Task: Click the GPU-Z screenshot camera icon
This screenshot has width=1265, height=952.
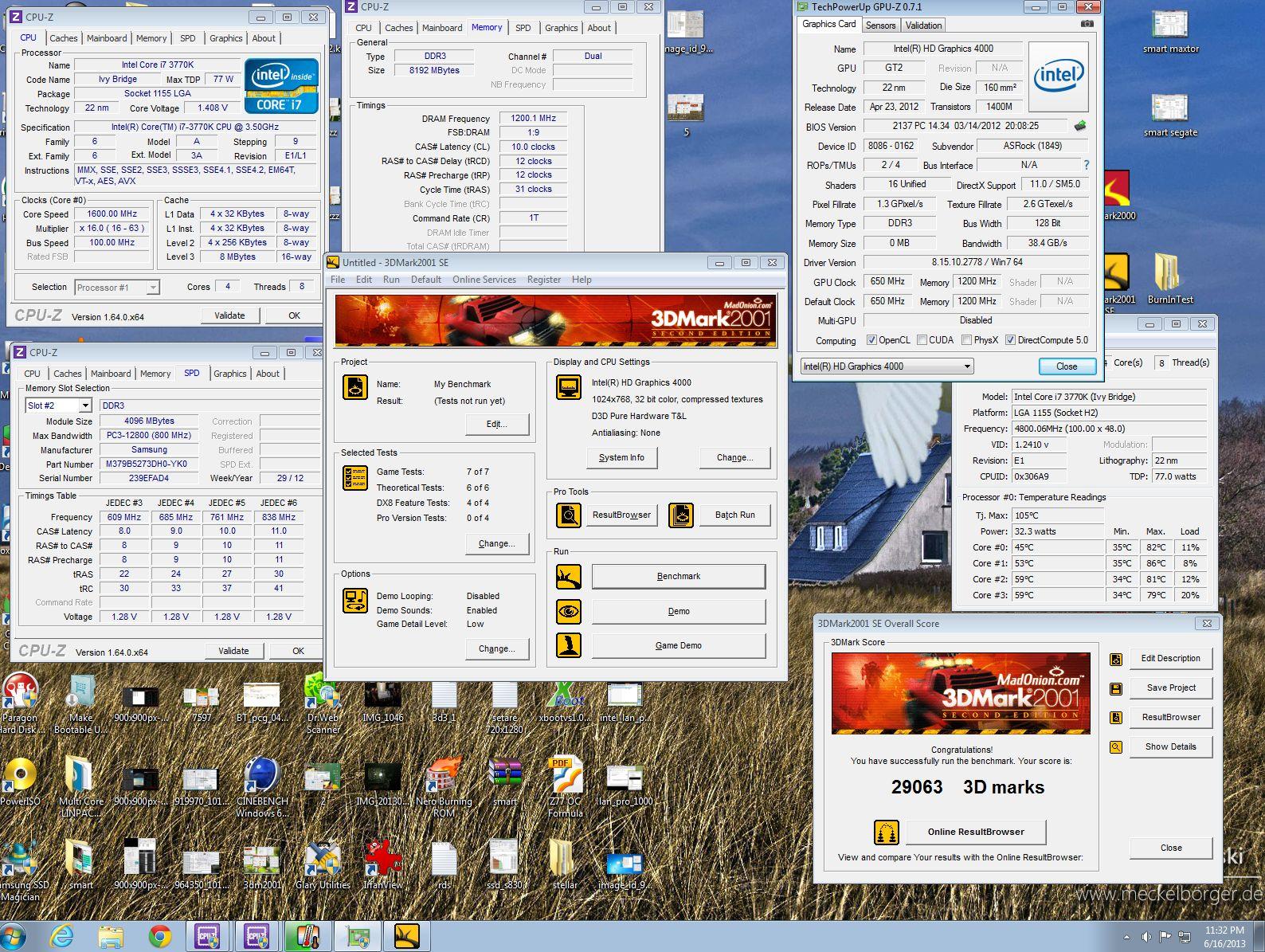Action: [1087, 24]
